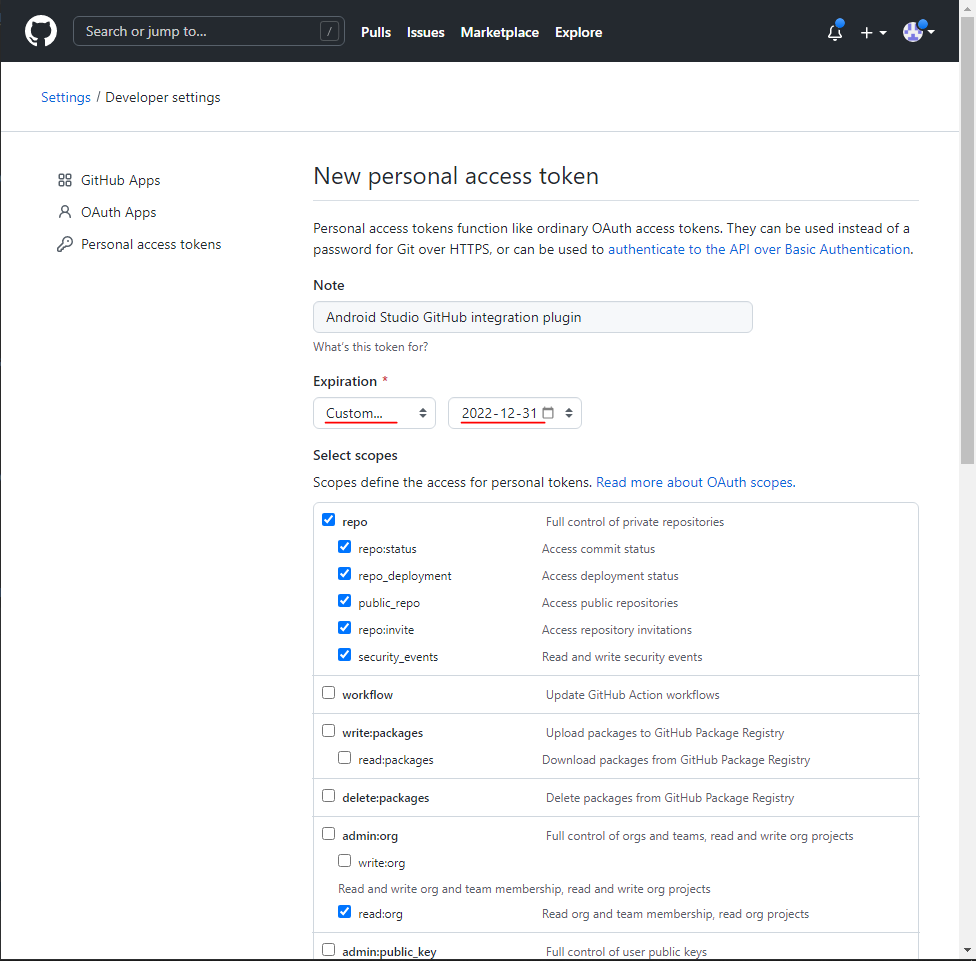Enable the delete:packages checkbox
This screenshot has height=961, width=976.
[x=329, y=796]
